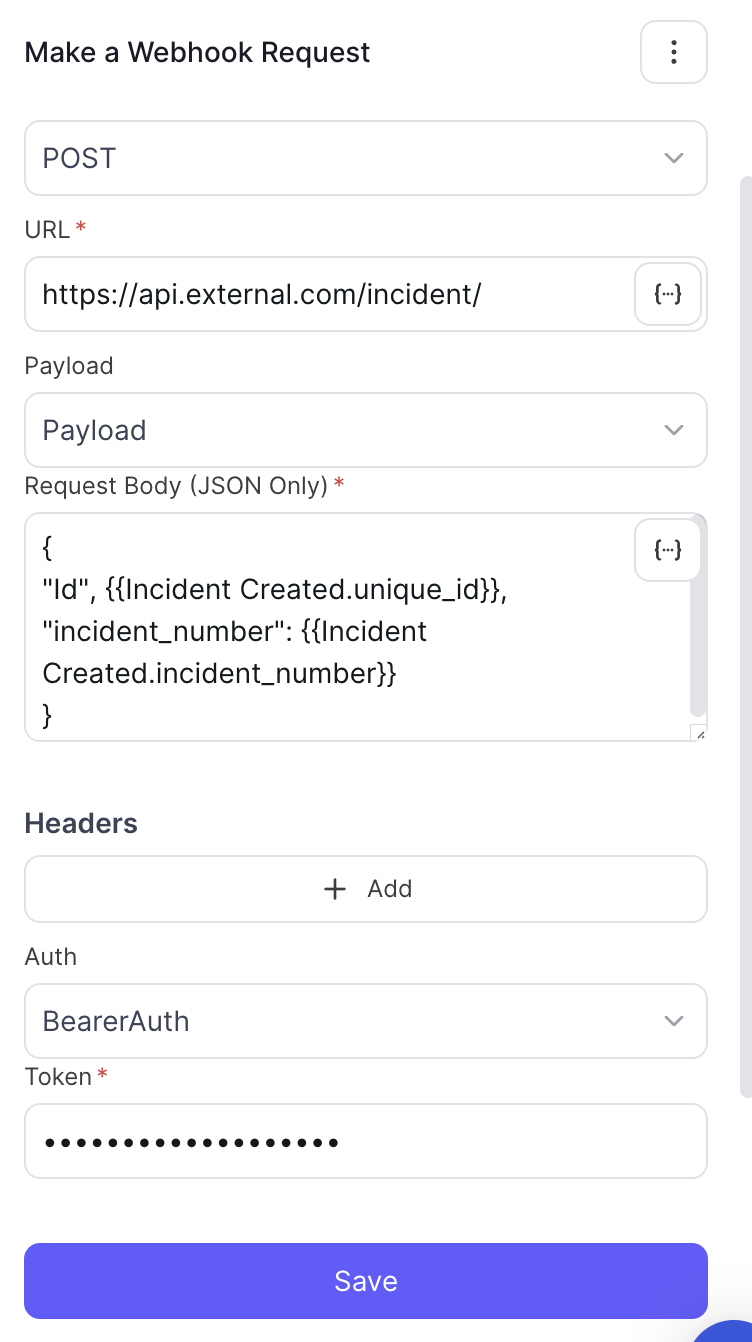This screenshot has height=1342, width=752.
Task: Expand the POST method dropdown
Action: (366, 158)
